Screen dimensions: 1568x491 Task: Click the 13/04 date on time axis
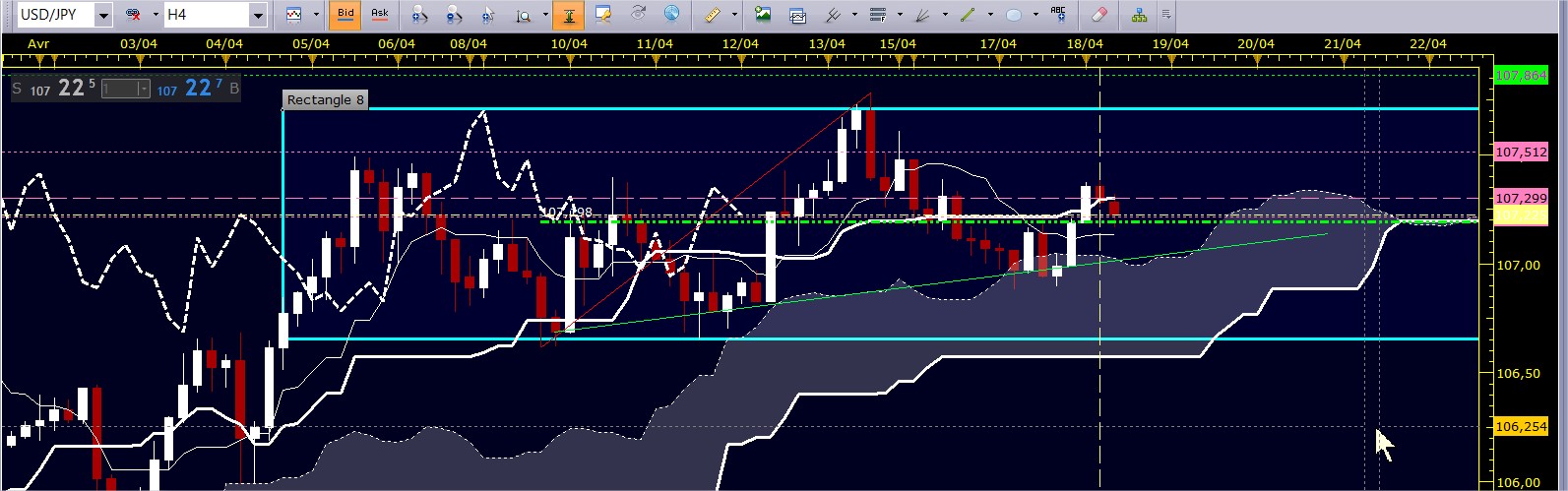(827, 44)
